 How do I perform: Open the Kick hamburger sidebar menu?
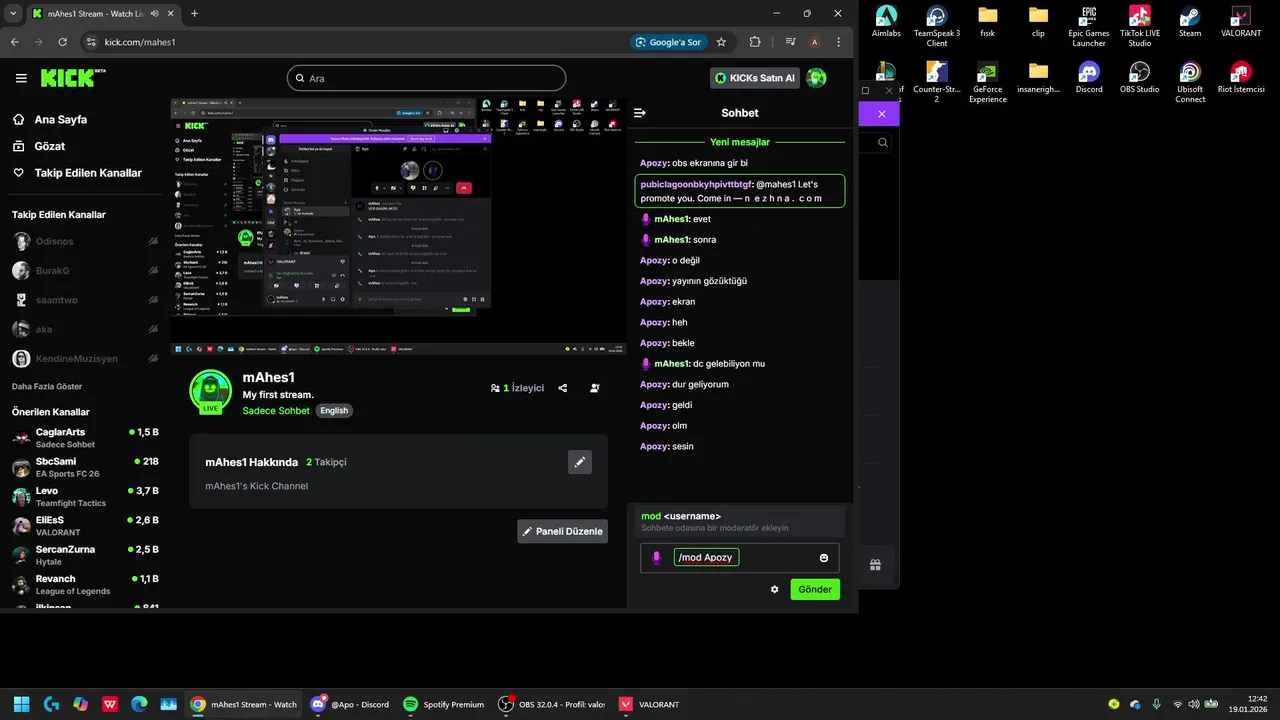[x=21, y=78]
